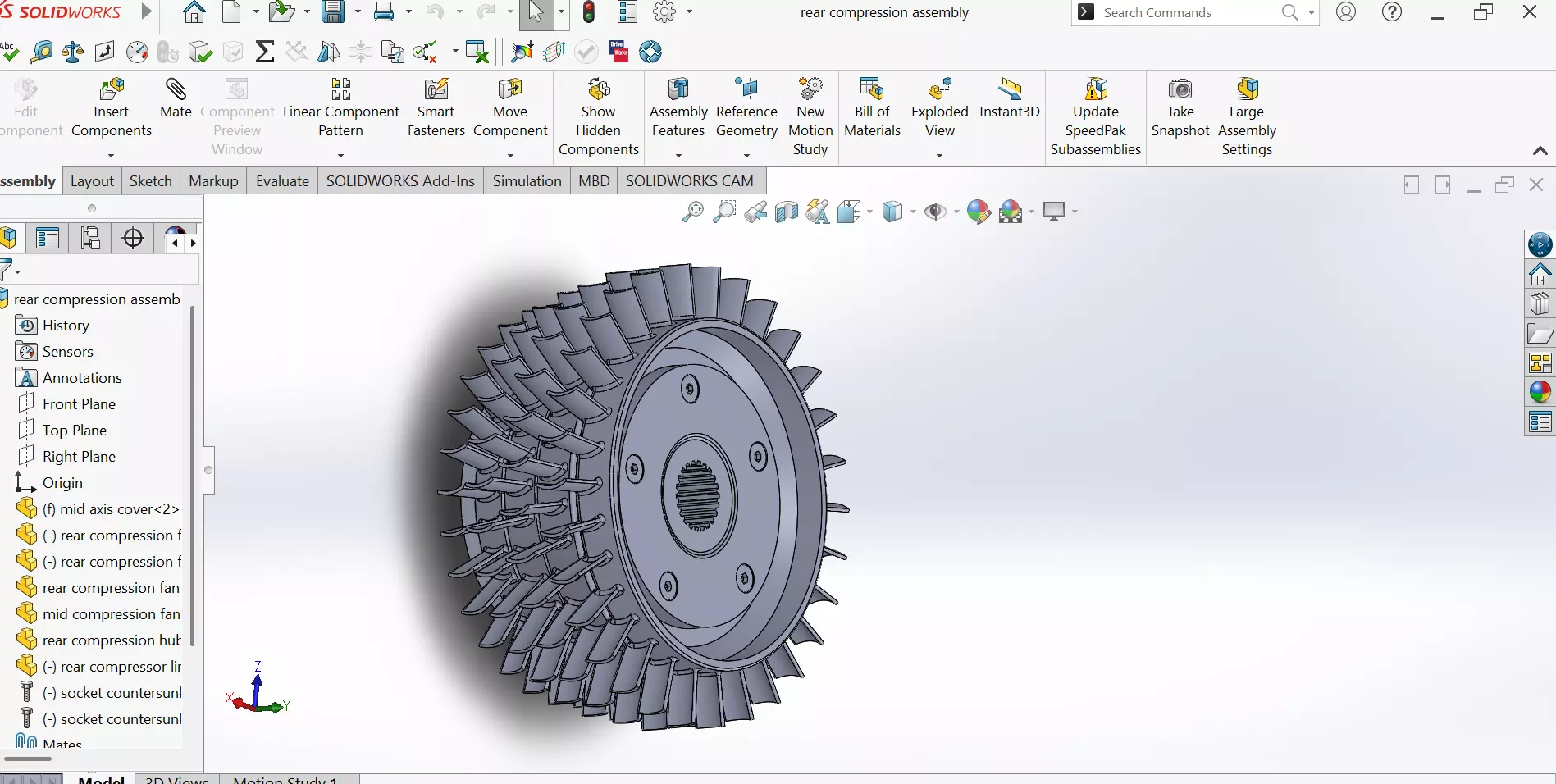Open the DimXpertManager crosshair tab
The image size is (1556, 784).
tap(133, 239)
